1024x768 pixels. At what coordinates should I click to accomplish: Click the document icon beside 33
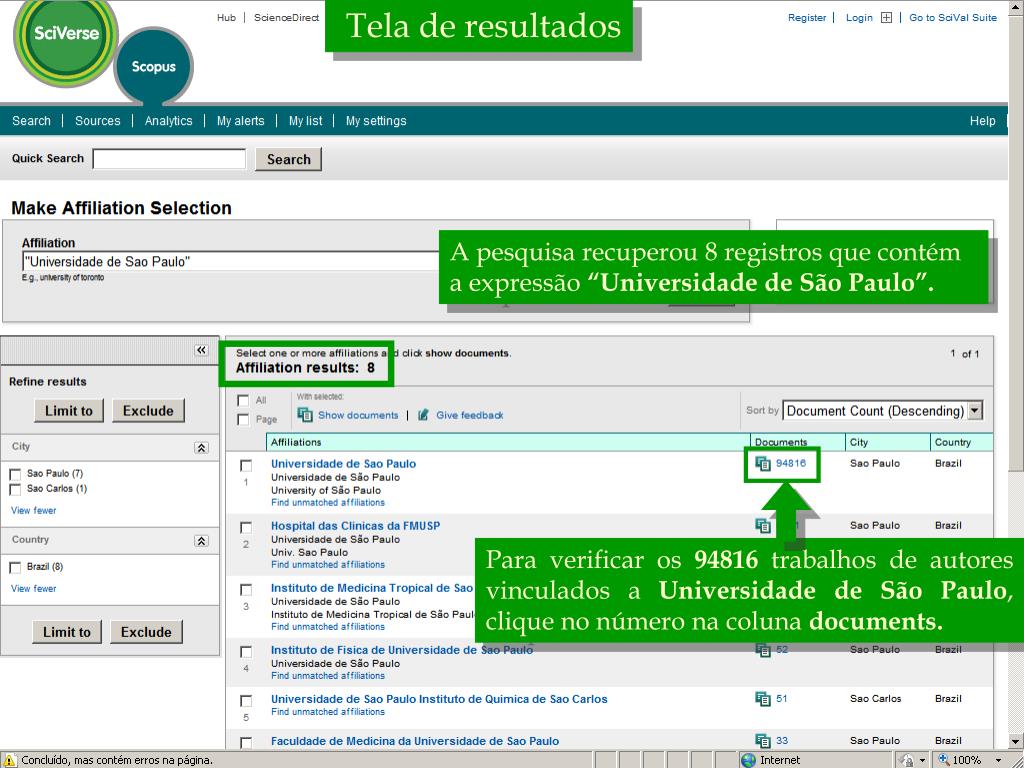click(763, 741)
